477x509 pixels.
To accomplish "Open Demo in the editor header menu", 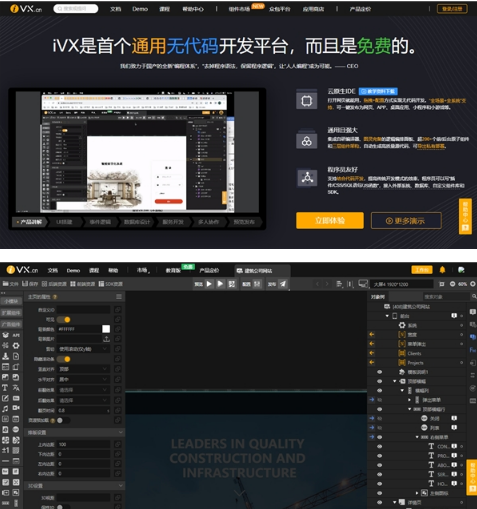I will click(x=73, y=270).
